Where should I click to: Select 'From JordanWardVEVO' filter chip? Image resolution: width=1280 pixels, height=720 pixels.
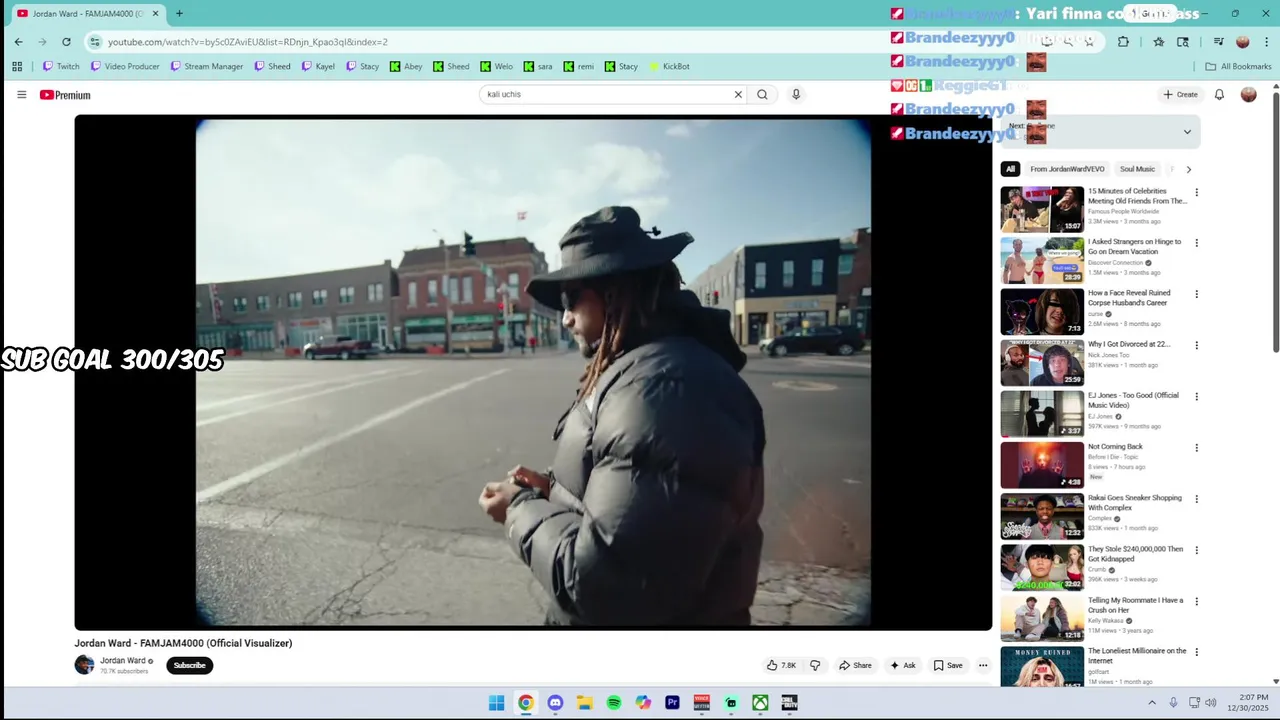pos(1067,169)
